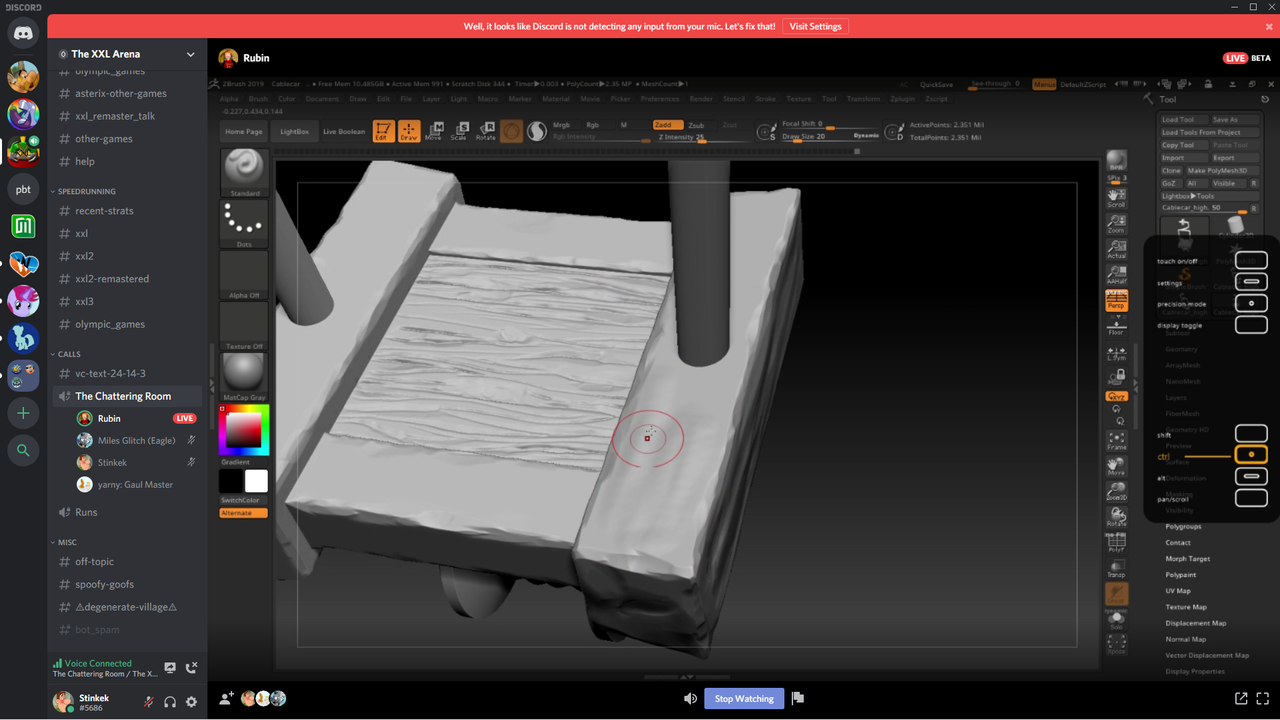Image resolution: width=1280 pixels, height=720 pixels.
Task: Collapse the MISC channel category
Action: point(67,542)
